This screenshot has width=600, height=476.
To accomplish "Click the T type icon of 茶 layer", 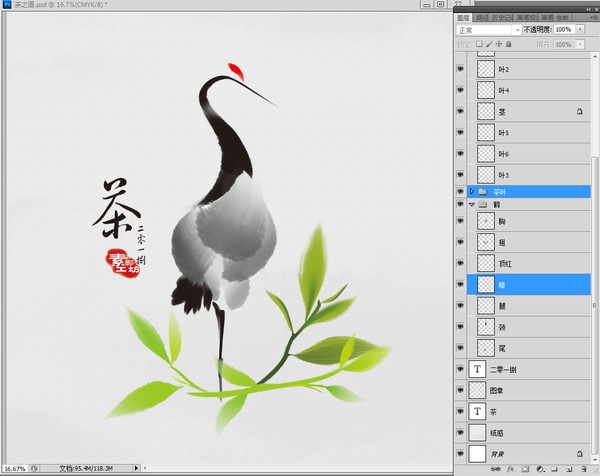I will tap(477, 412).
